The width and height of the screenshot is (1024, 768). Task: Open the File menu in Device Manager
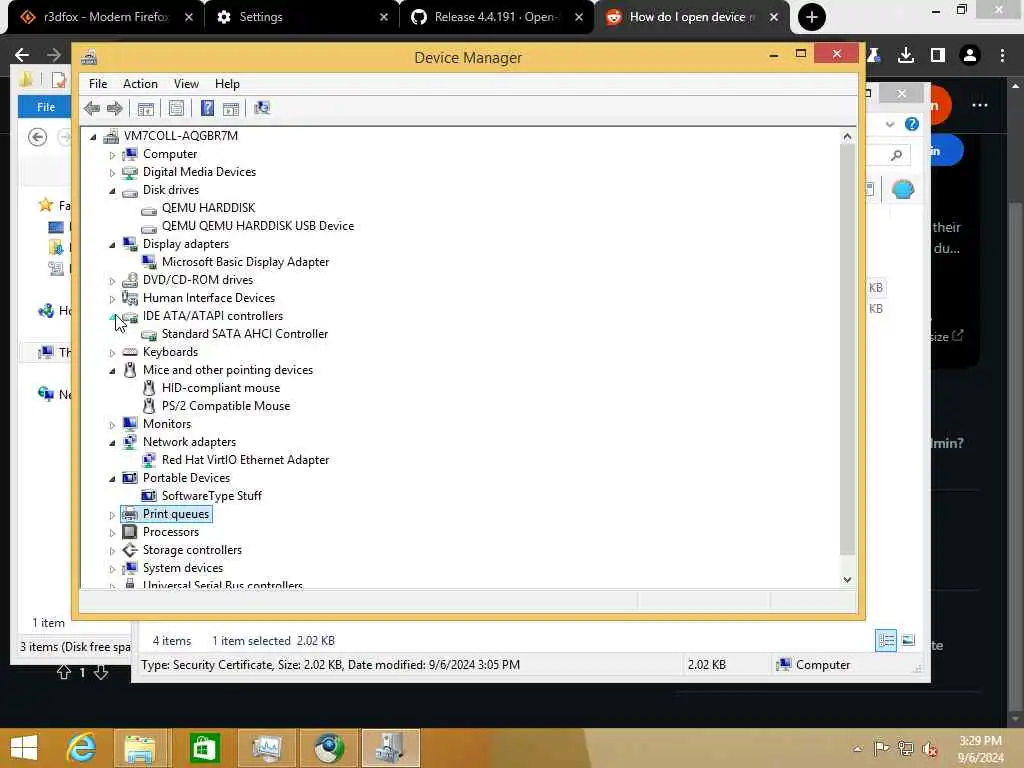[x=98, y=84]
